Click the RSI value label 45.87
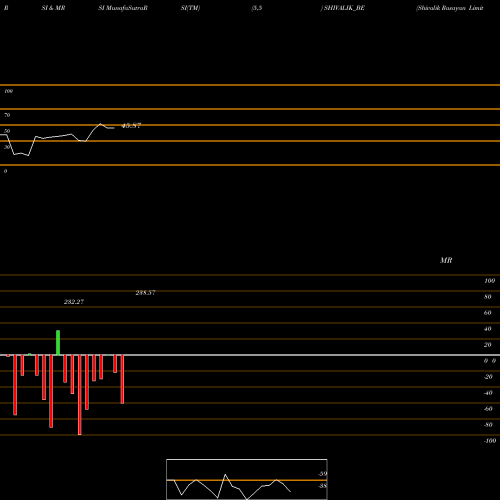This screenshot has width=500, height=500. pos(131,126)
